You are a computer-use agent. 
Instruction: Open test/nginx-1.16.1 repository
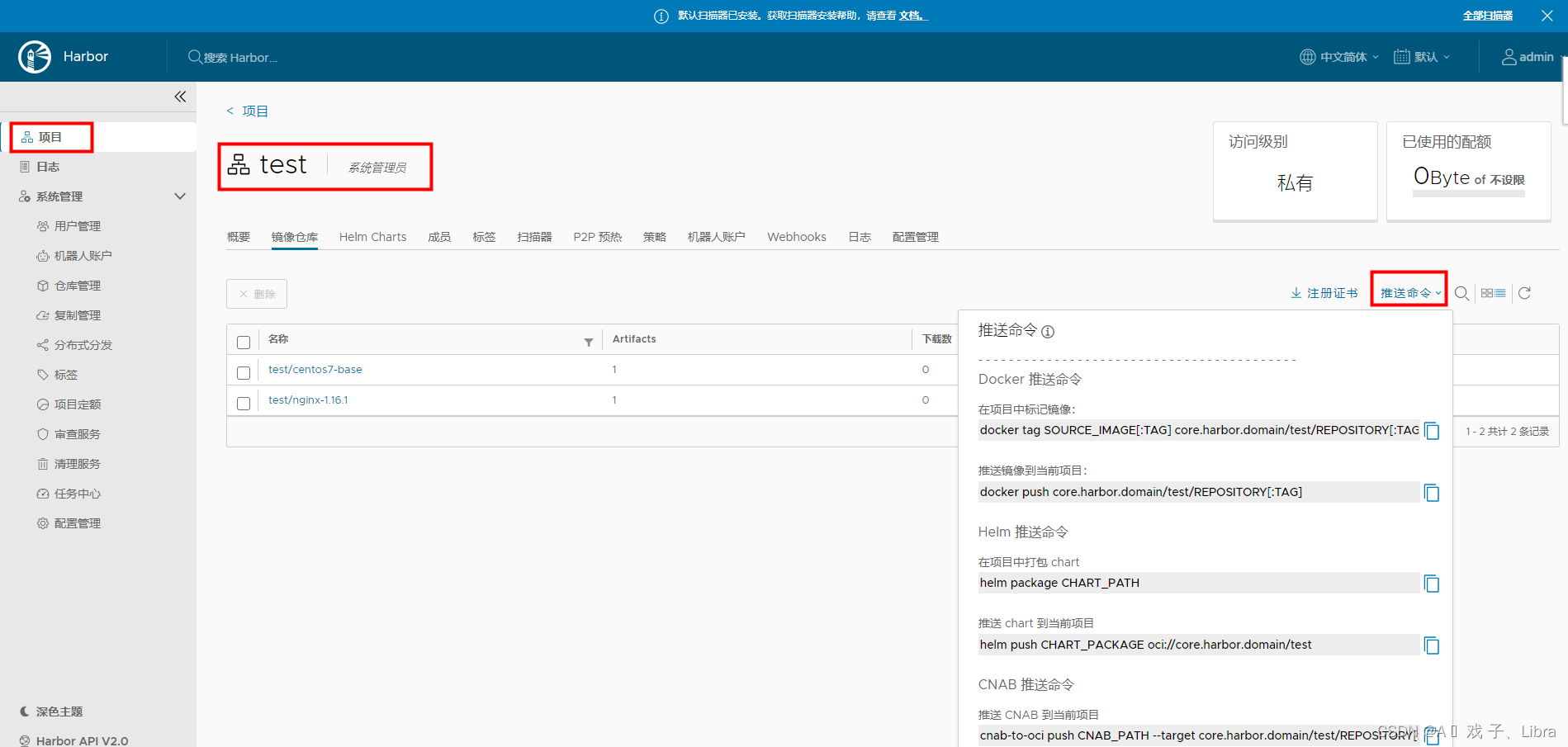coord(308,400)
